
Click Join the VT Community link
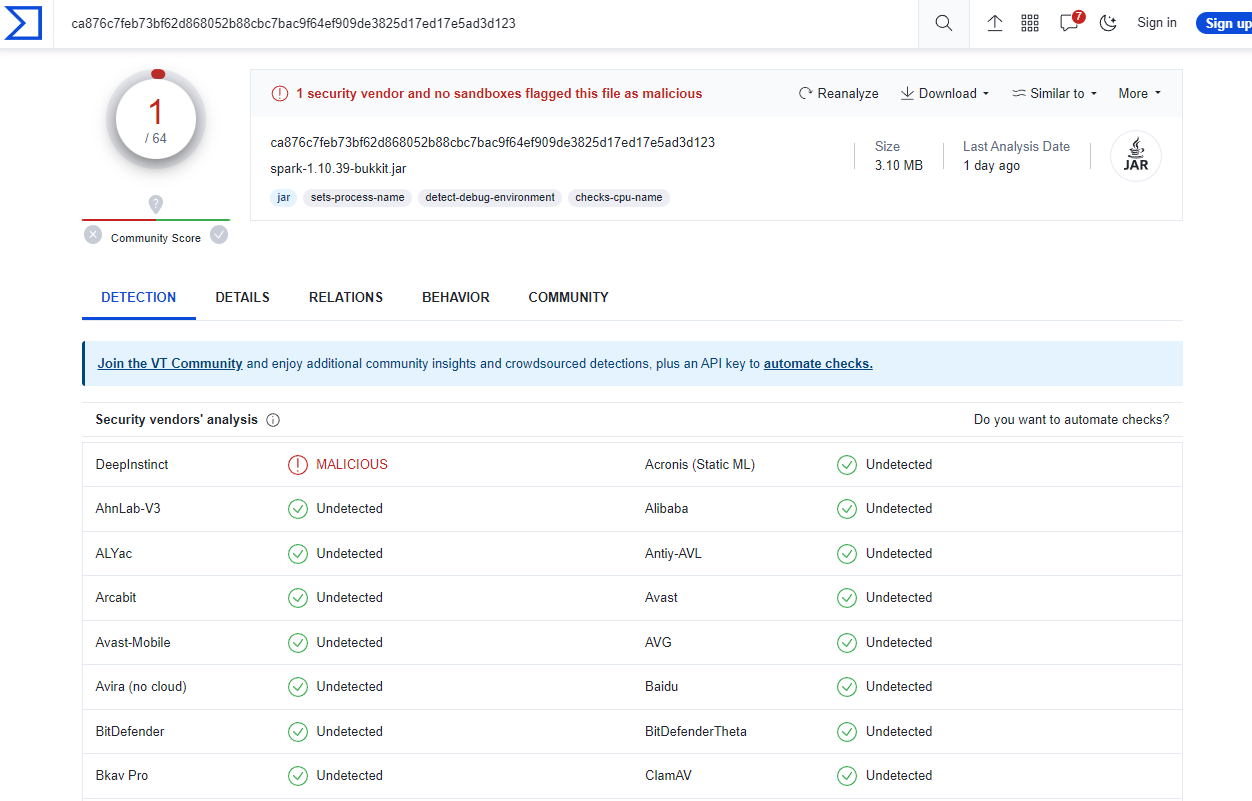[170, 364]
